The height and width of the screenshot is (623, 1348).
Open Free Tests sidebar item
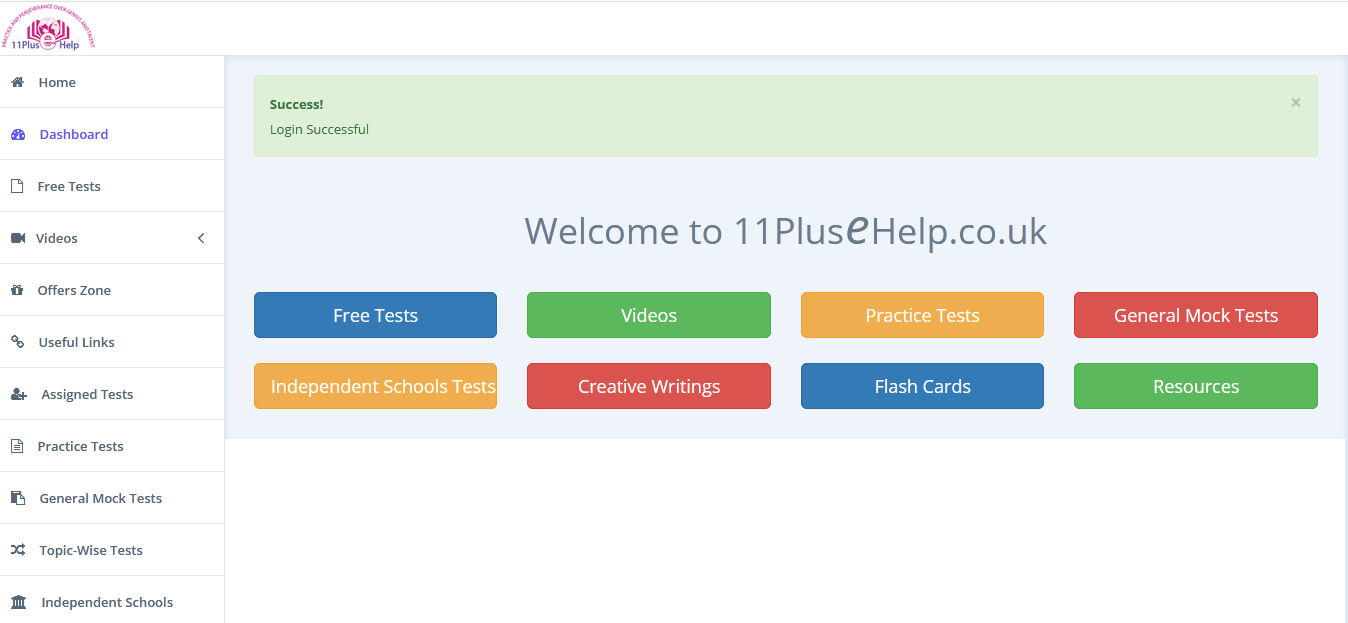(x=112, y=186)
